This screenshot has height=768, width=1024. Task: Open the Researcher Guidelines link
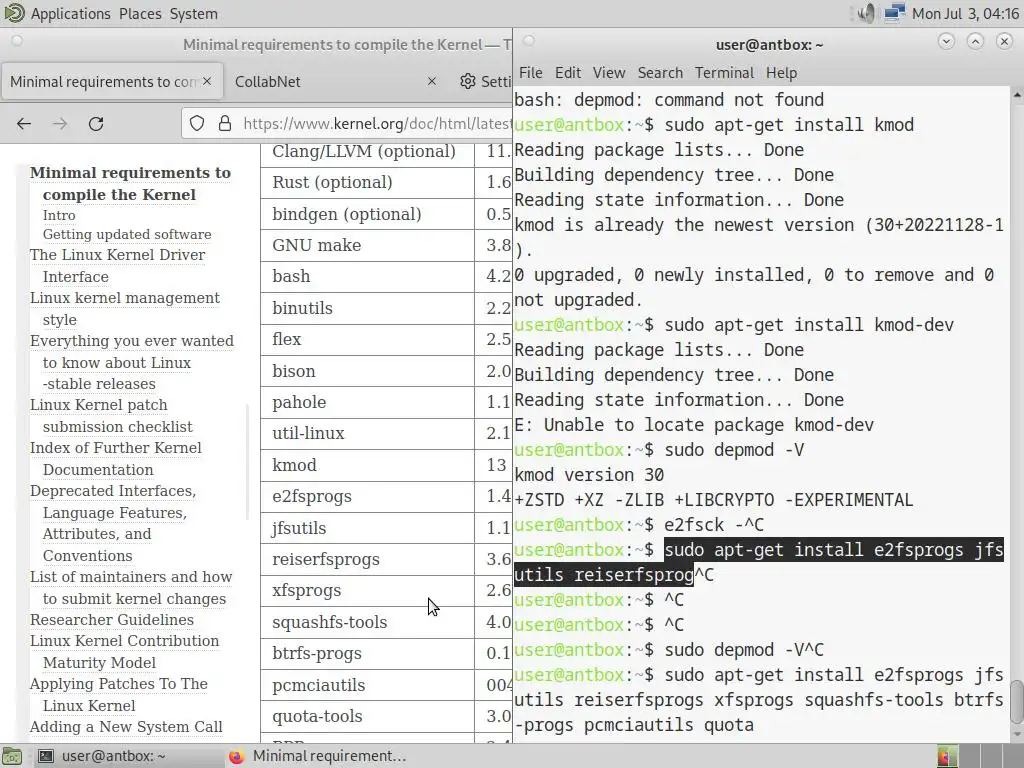point(112,620)
